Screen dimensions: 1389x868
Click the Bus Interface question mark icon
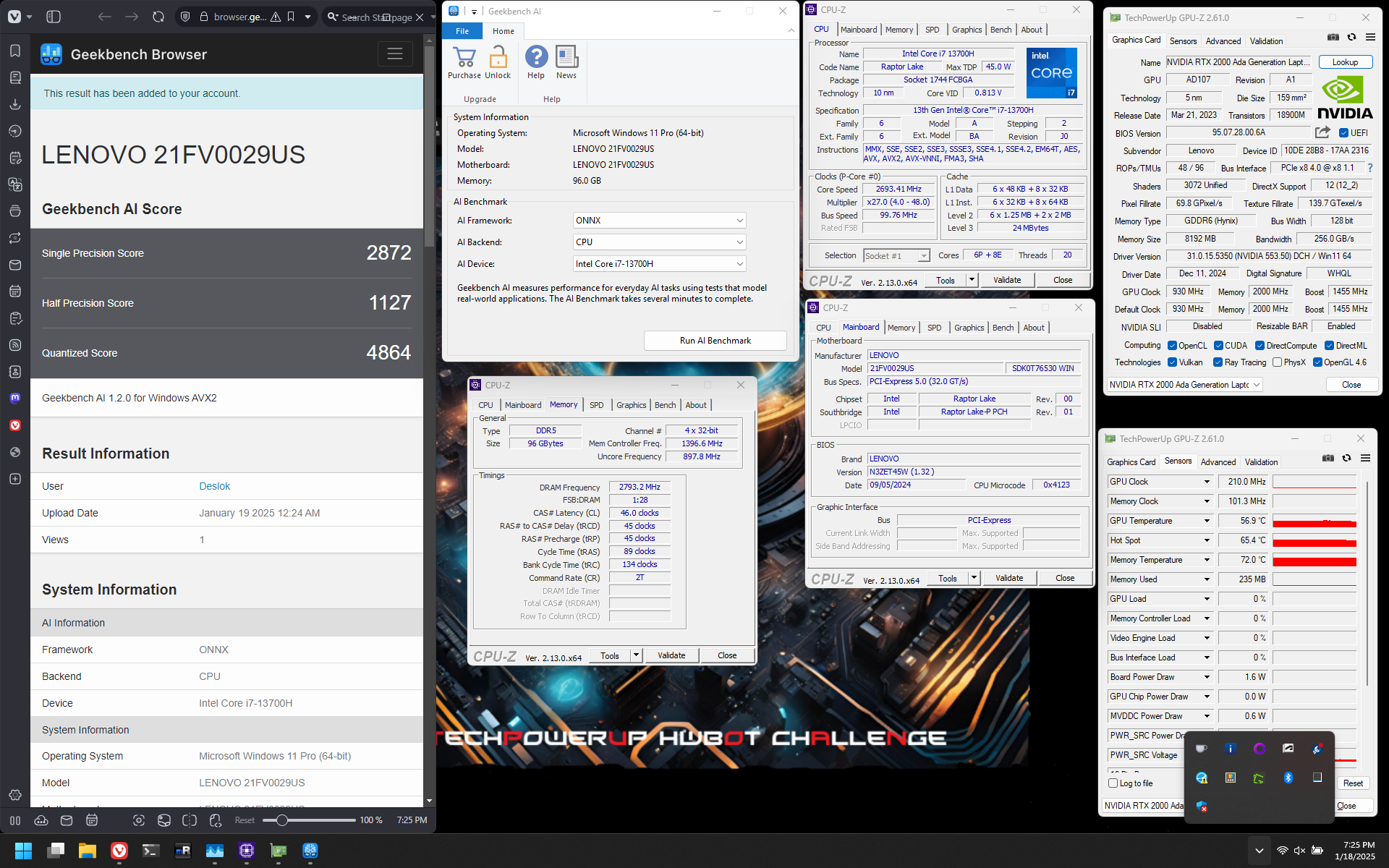click(x=1369, y=168)
